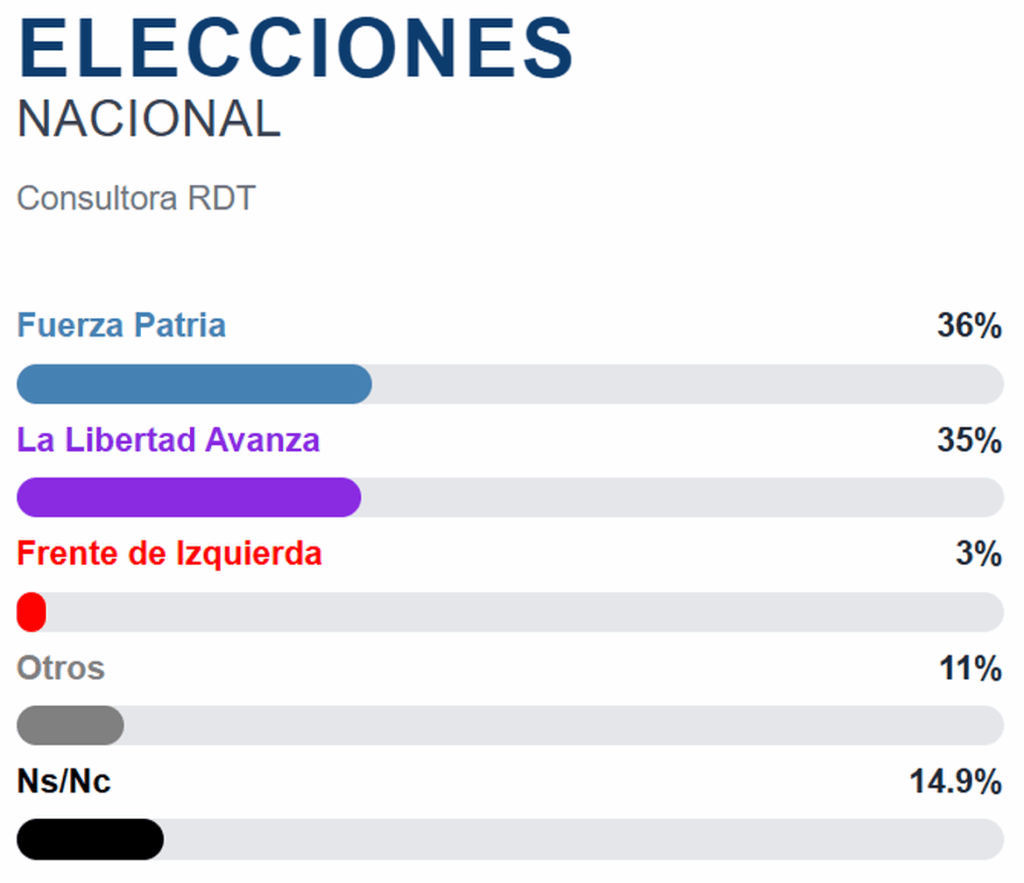
Task: Click the empty track of Fuerza Patria bar
Action: [x=688, y=384]
